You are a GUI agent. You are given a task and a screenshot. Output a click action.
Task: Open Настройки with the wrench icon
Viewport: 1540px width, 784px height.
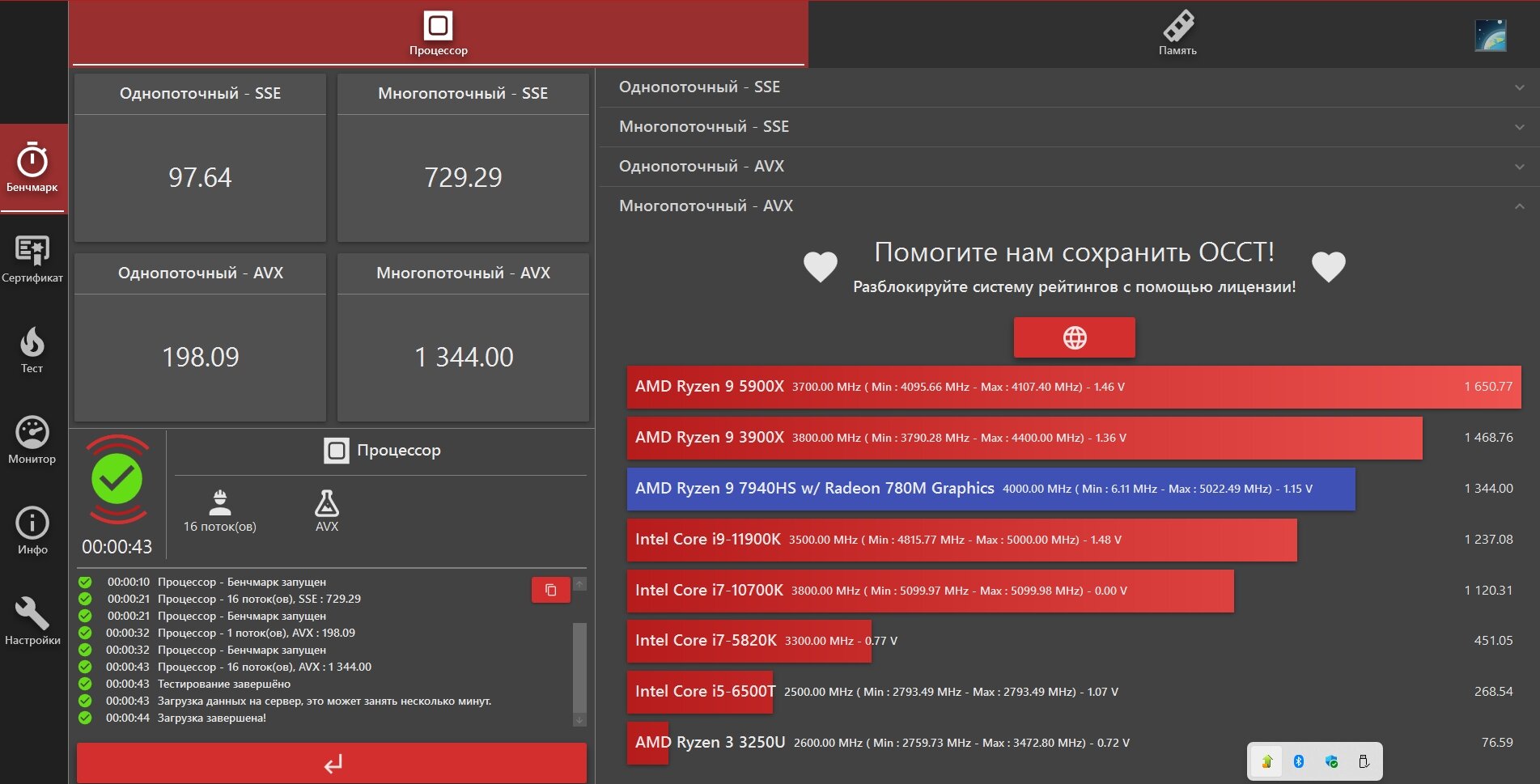32,621
